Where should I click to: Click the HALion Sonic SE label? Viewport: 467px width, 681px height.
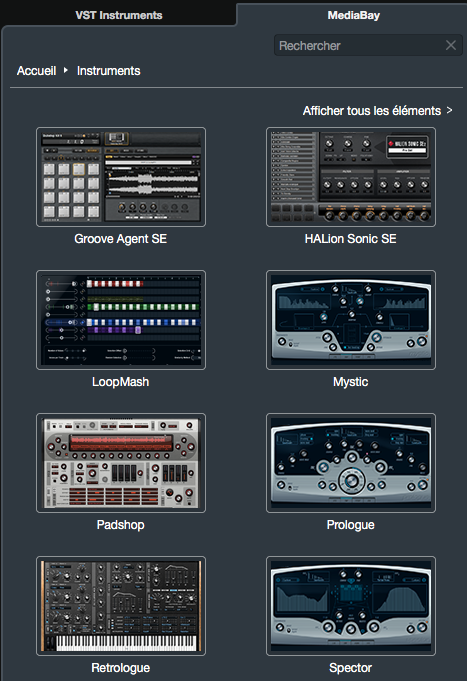351,239
